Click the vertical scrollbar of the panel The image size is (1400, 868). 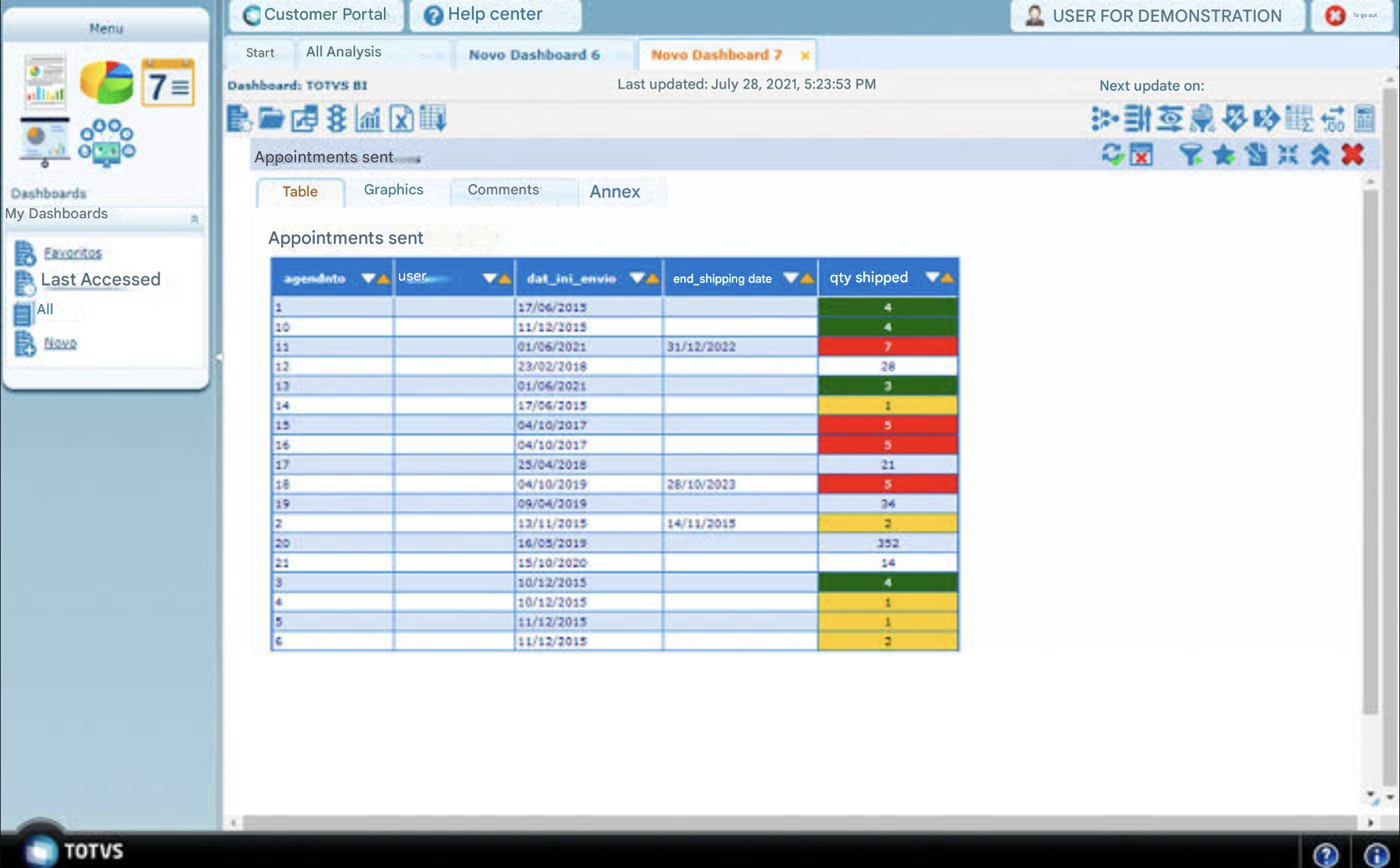[1370, 450]
